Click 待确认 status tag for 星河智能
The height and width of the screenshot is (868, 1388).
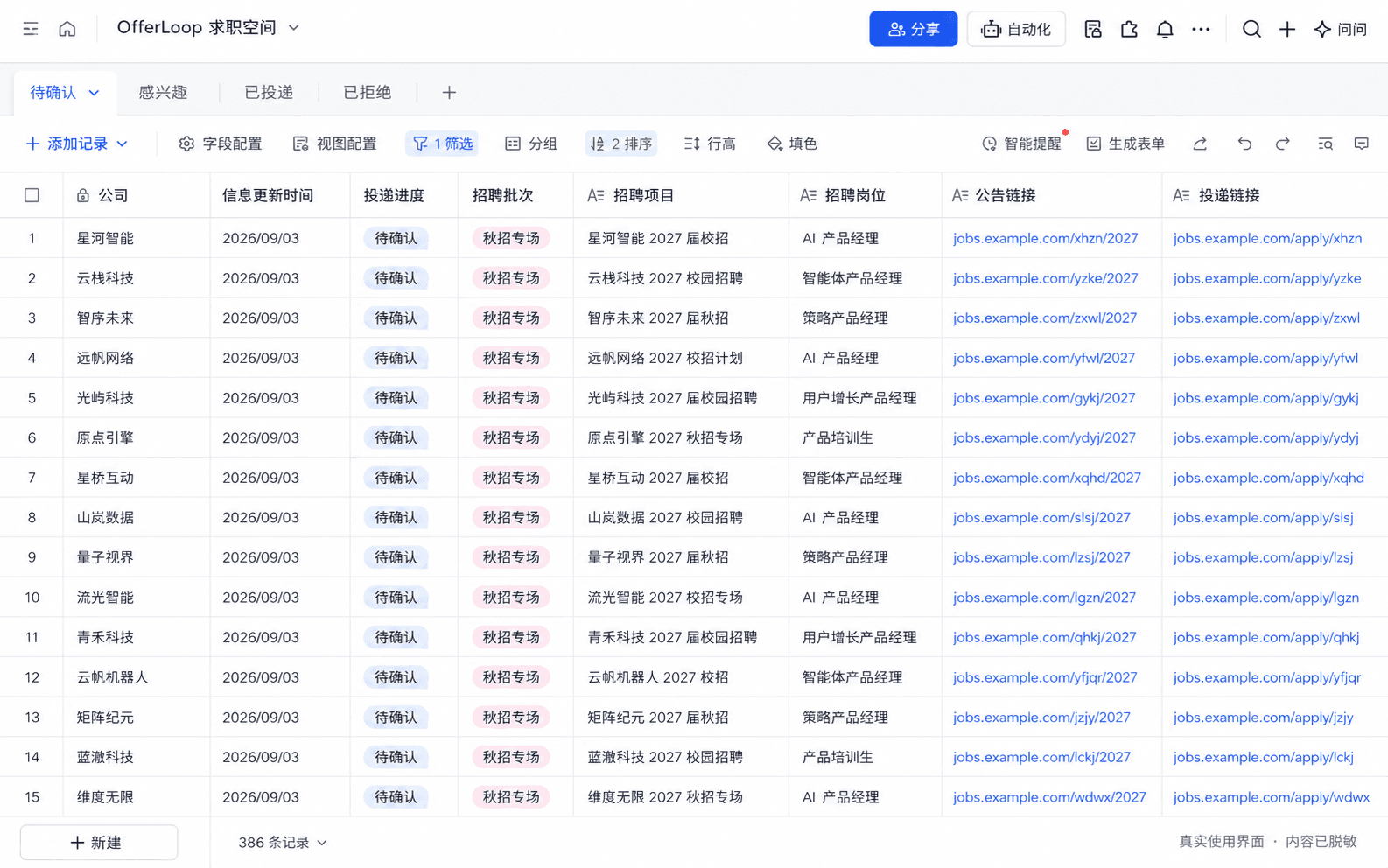(396, 238)
